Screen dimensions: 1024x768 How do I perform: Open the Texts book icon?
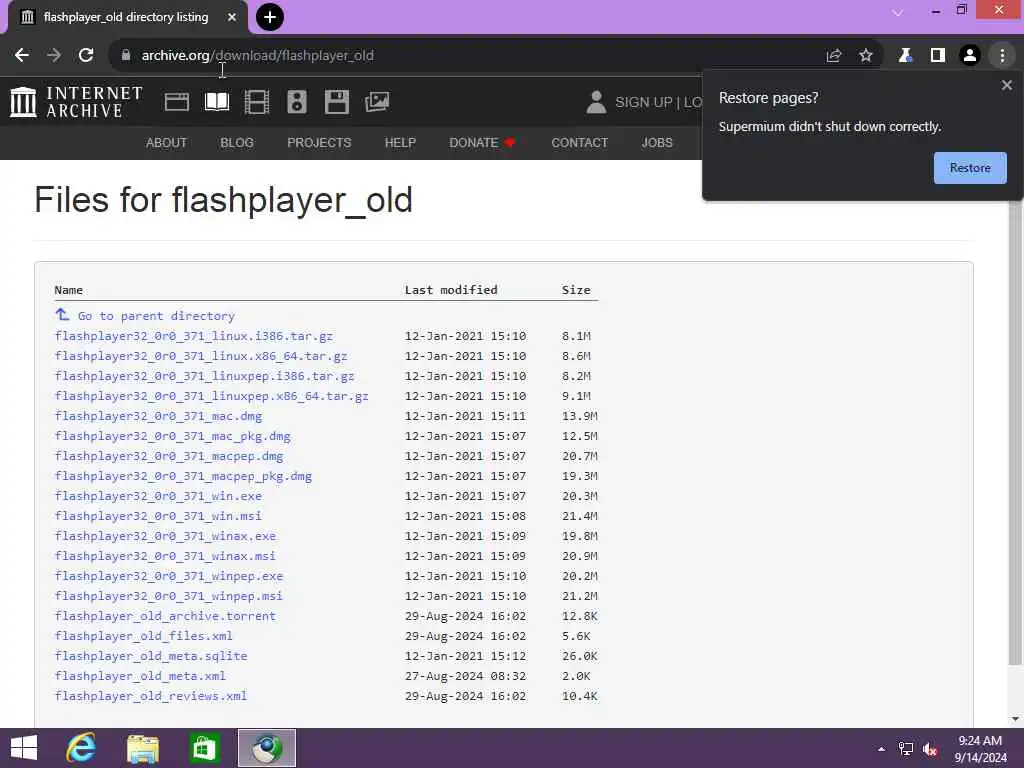(x=217, y=102)
